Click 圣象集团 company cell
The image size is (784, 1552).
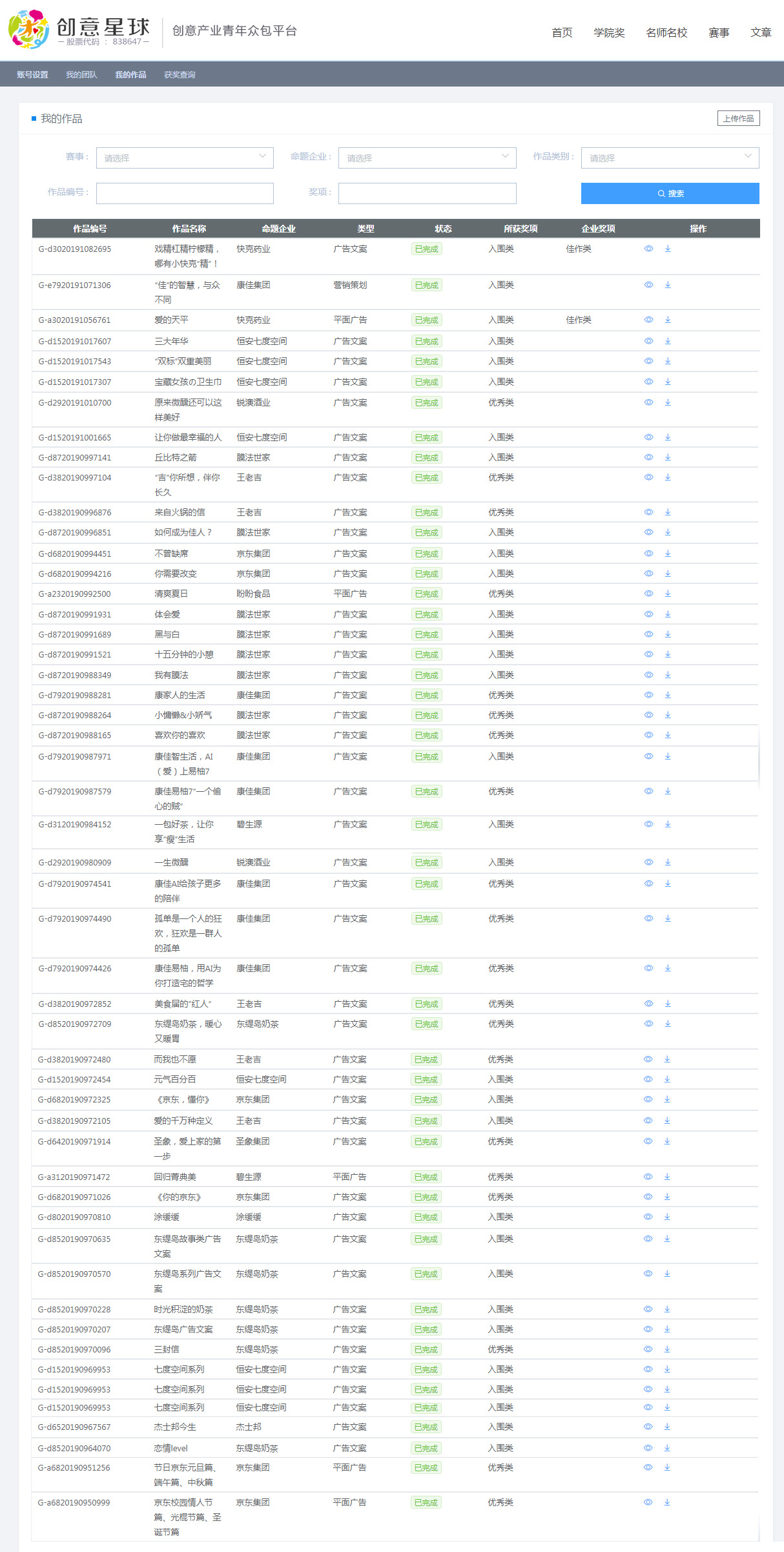tap(253, 1141)
